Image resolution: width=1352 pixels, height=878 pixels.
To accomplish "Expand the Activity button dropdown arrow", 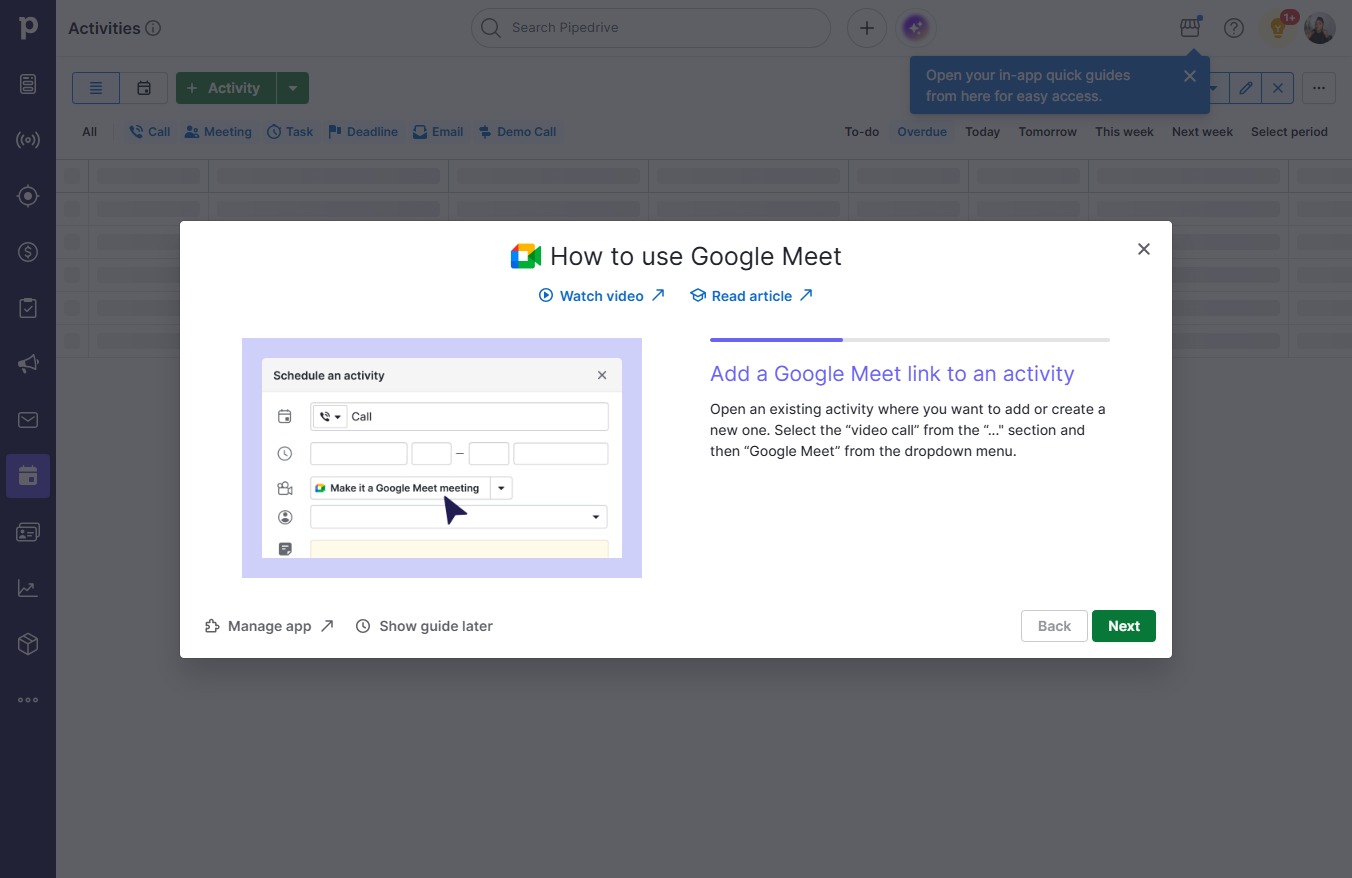I will [x=293, y=88].
